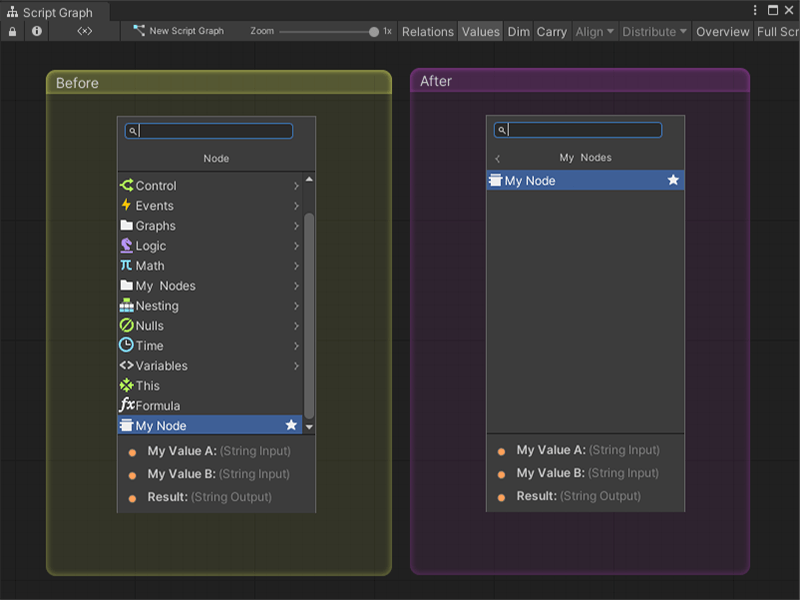Click the Logic category icon
This screenshot has width=800, height=600.
point(128,245)
